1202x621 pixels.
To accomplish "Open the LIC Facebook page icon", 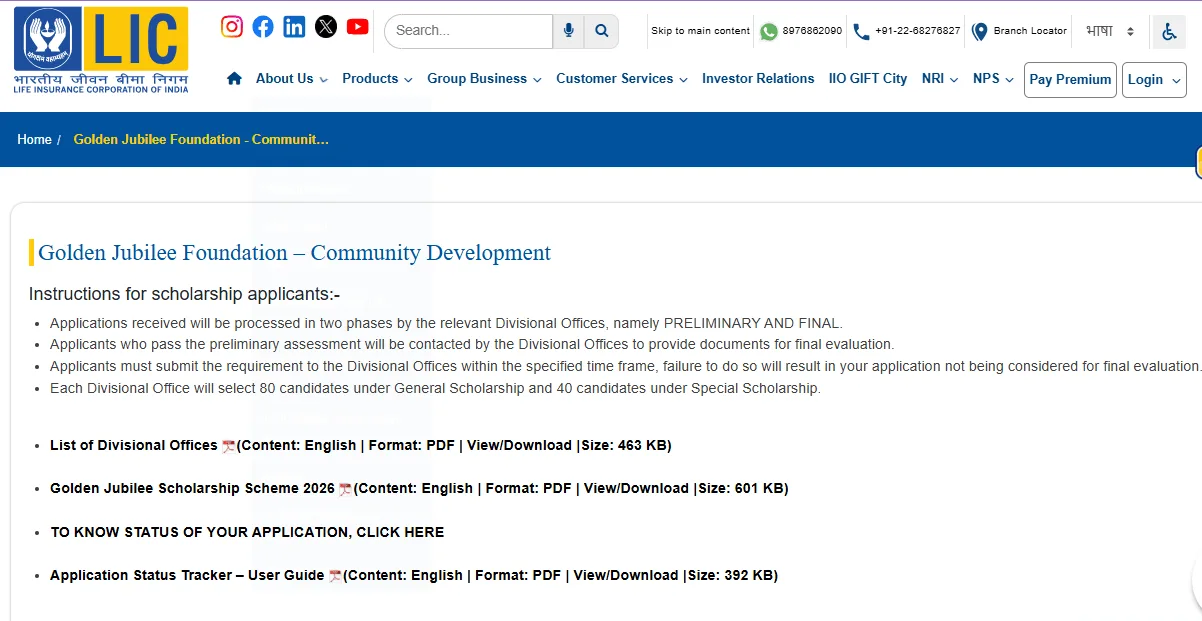I will (x=263, y=27).
